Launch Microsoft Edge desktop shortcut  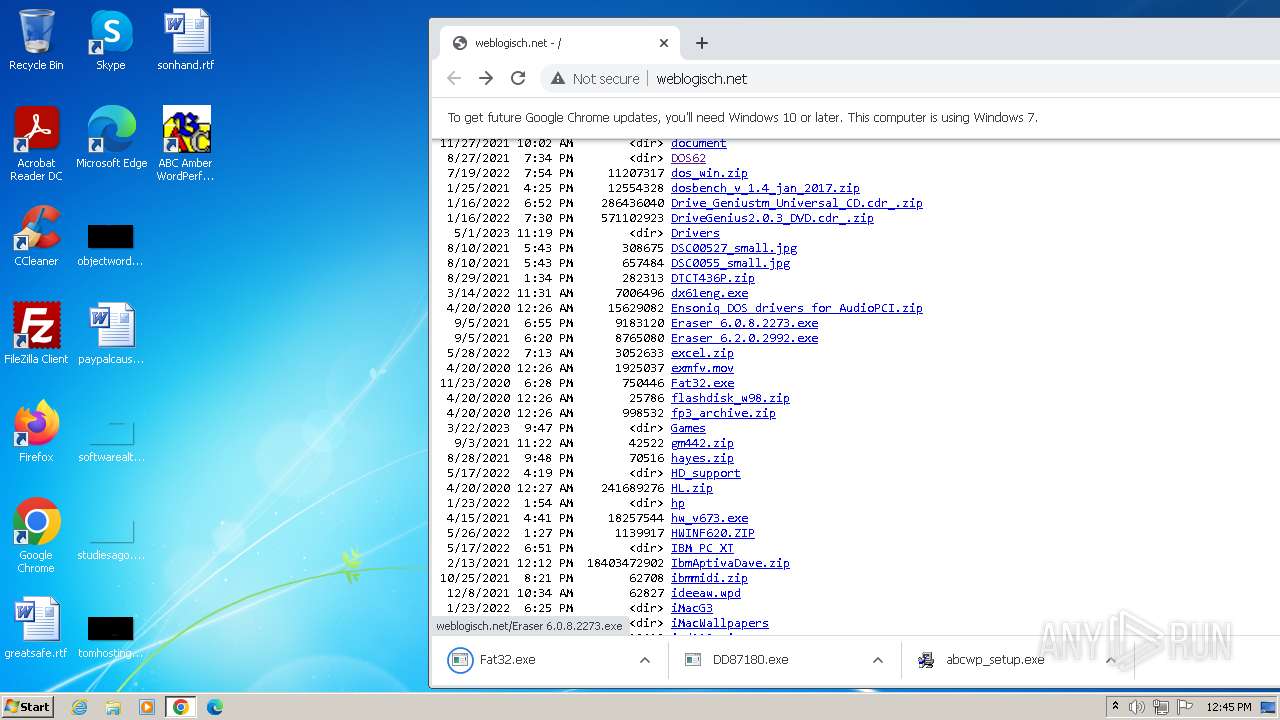click(111, 137)
